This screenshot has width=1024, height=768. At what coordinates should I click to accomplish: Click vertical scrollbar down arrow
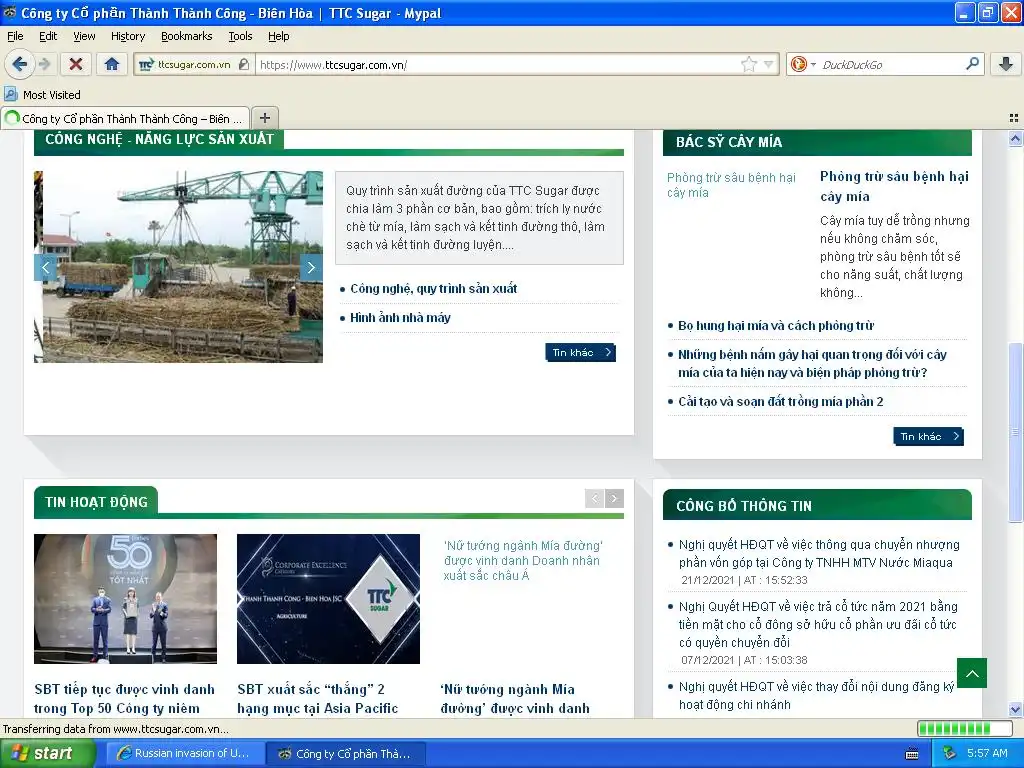tap(1015, 709)
